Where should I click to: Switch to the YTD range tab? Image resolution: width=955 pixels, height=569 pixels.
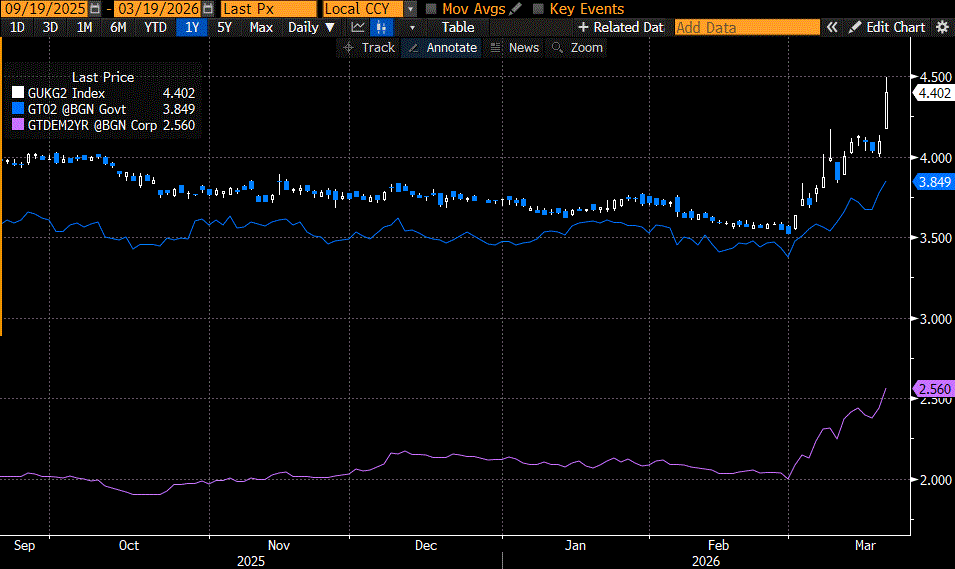click(155, 27)
